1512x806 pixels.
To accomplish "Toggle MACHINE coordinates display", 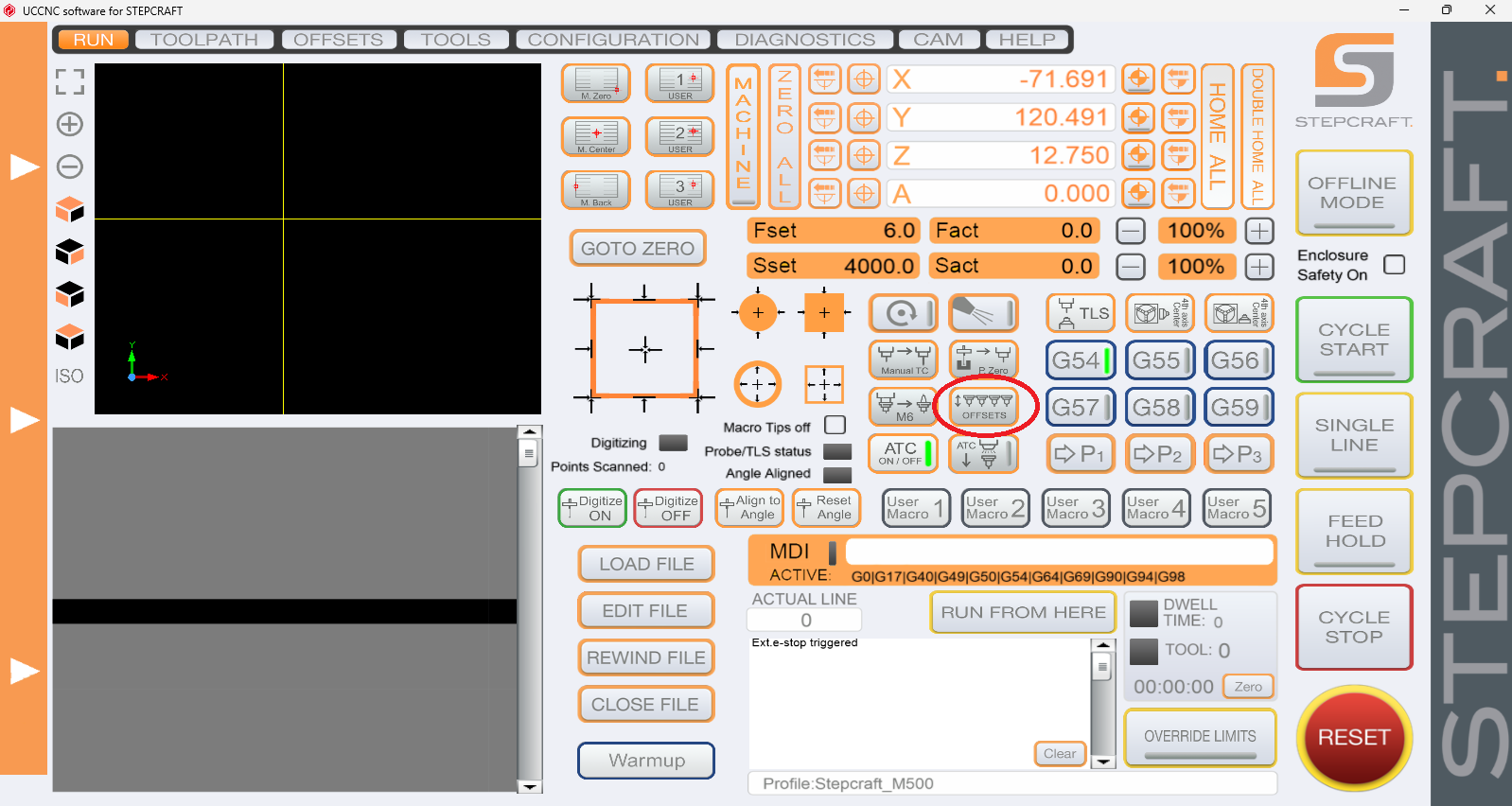I will click(744, 136).
